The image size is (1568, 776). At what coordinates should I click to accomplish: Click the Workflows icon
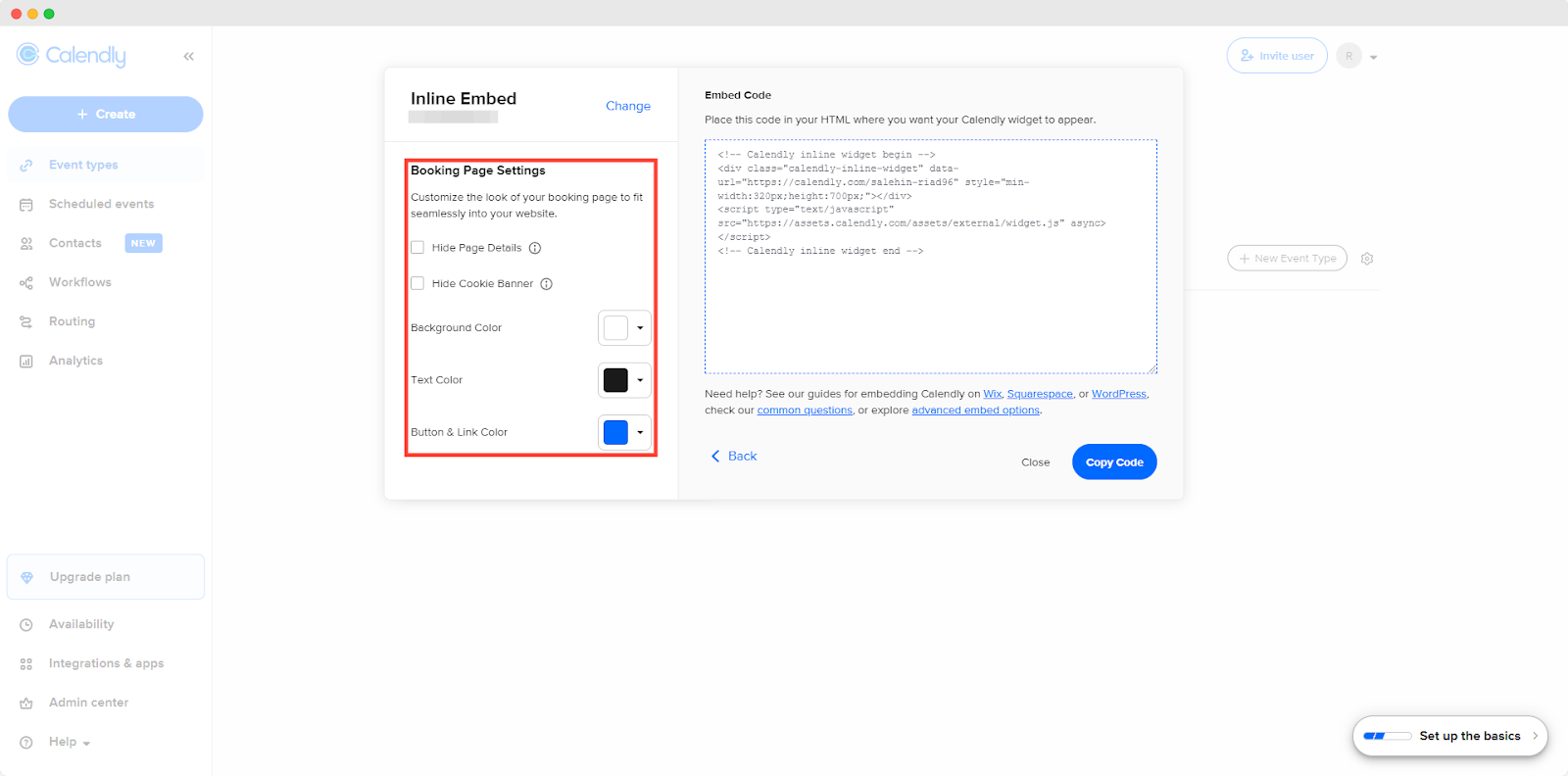(26, 282)
